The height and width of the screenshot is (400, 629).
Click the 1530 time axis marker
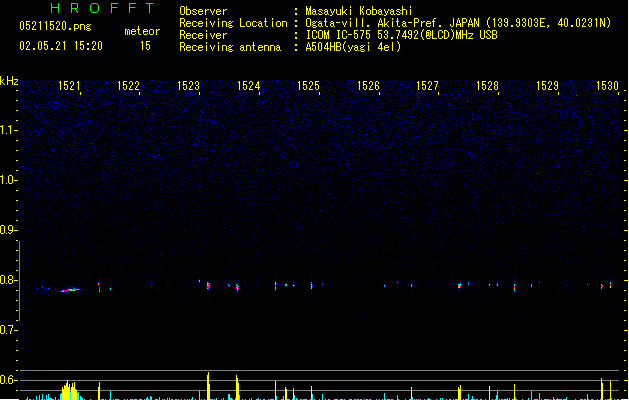click(607, 86)
